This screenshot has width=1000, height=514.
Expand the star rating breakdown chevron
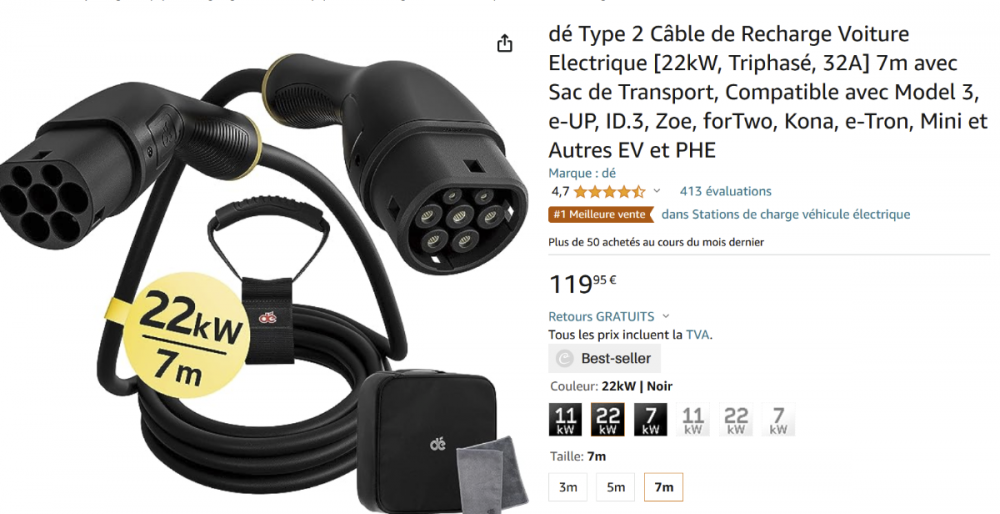click(657, 191)
